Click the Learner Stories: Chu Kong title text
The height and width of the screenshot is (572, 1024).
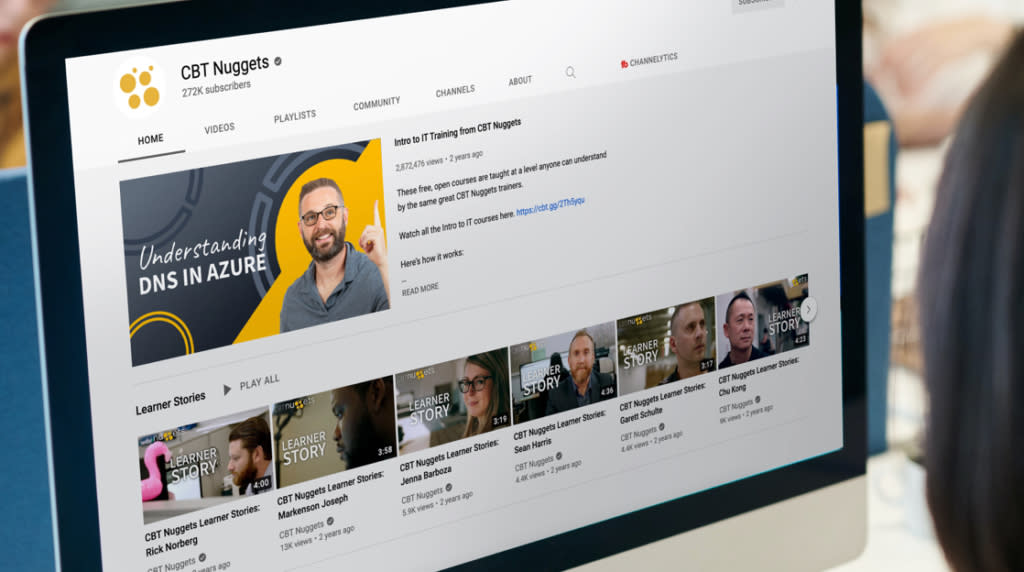click(x=759, y=377)
